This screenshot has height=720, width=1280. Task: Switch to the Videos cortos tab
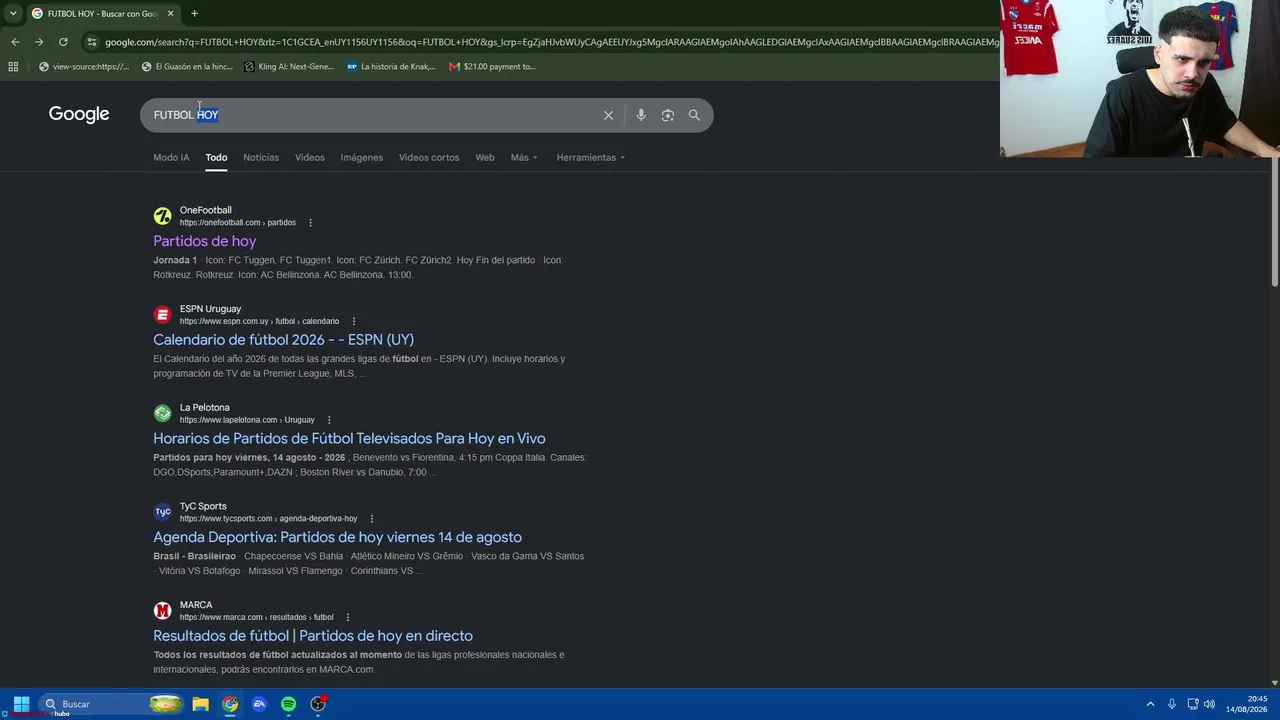click(x=429, y=158)
